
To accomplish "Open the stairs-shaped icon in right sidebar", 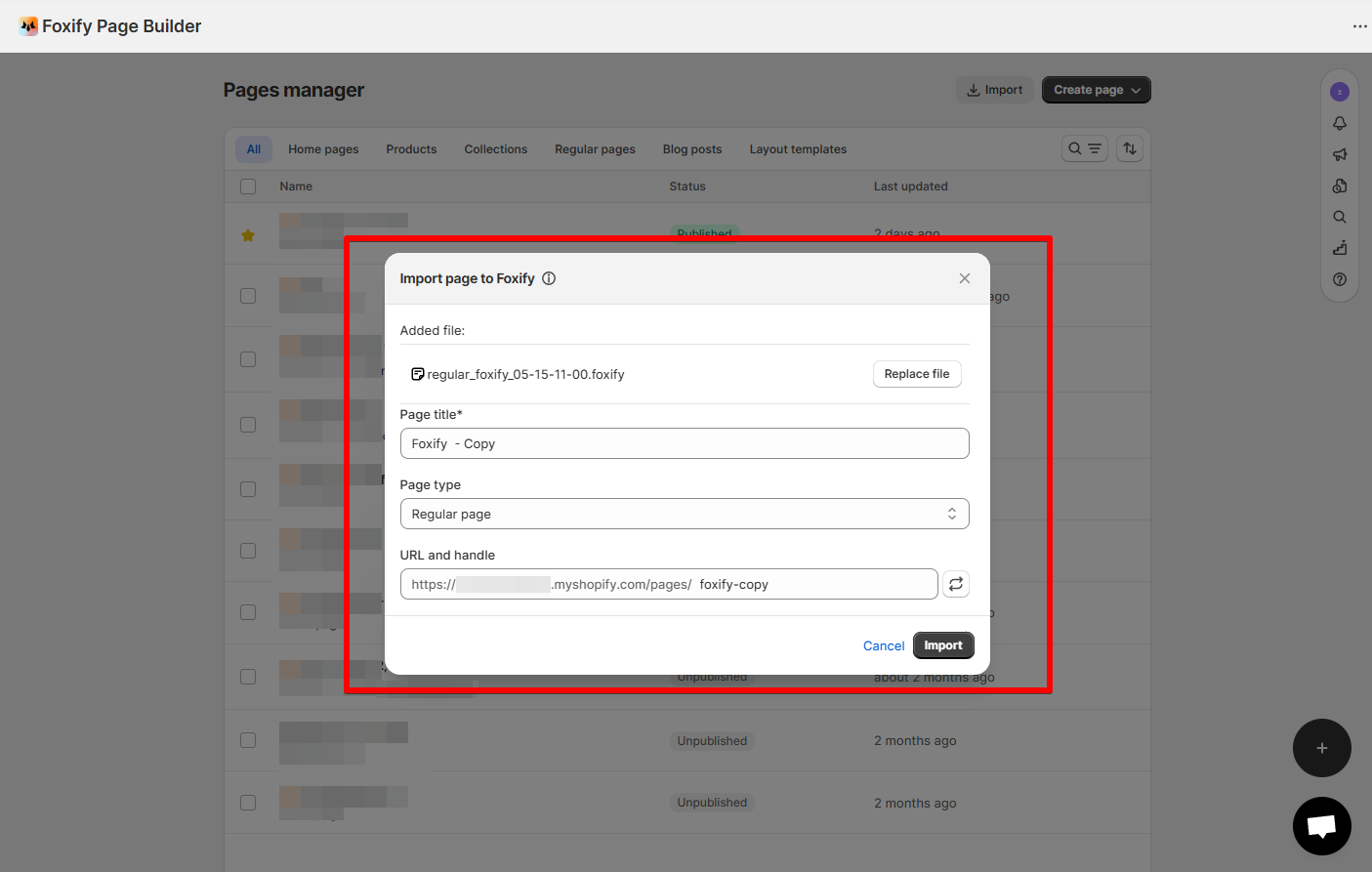I will [1340, 248].
